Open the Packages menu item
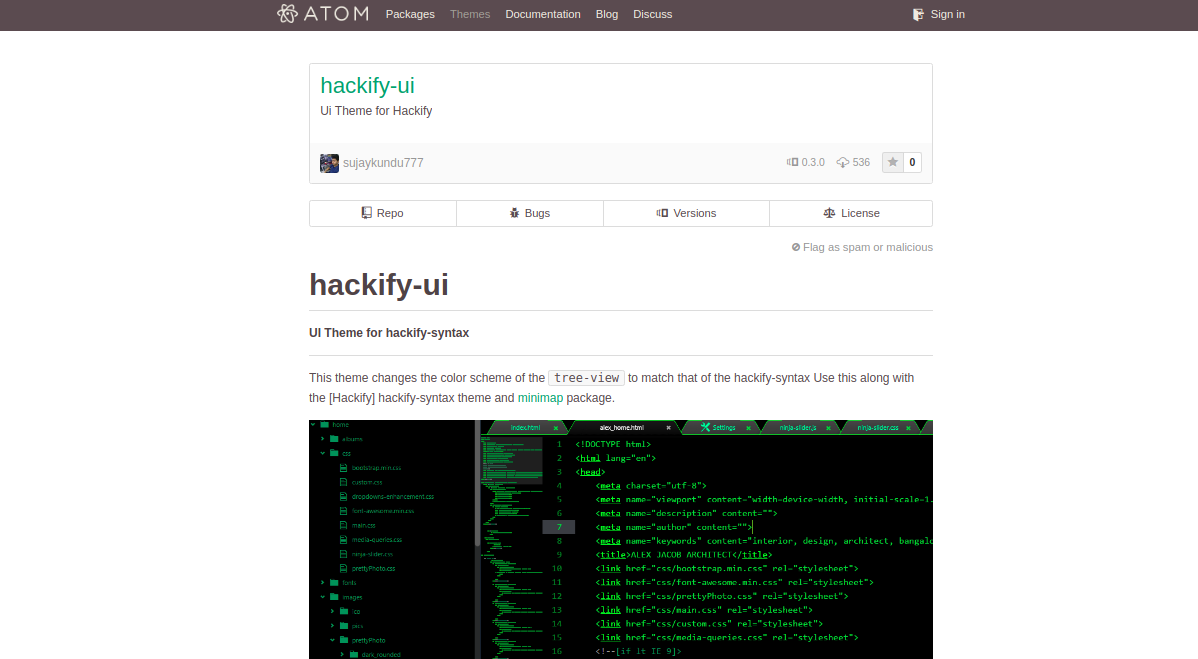1198x659 pixels. [410, 14]
